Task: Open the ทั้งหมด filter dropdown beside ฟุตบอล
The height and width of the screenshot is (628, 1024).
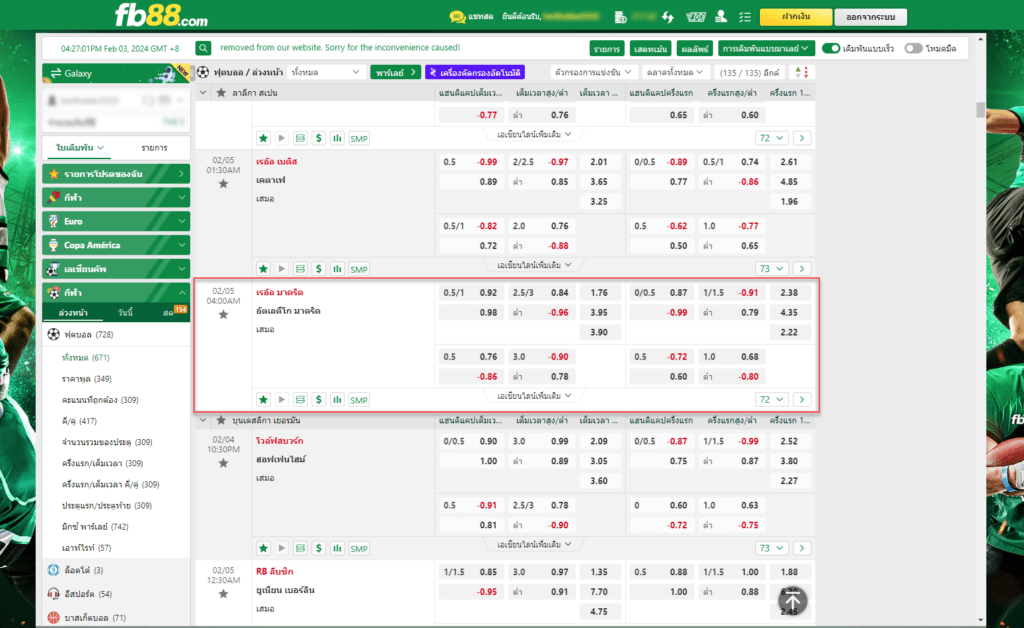Action: (x=325, y=72)
